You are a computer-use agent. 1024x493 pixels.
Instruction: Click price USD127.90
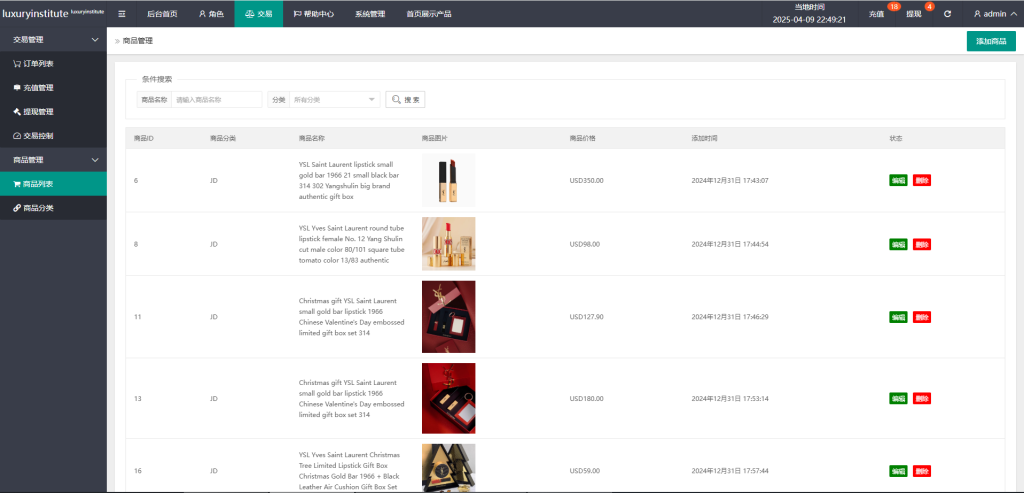(586, 317)
